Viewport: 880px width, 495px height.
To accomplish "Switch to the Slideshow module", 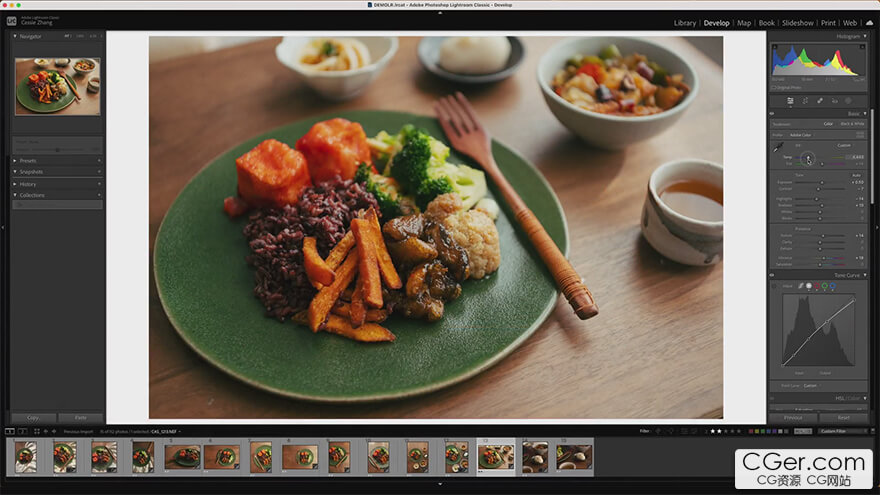I will 798,23.
